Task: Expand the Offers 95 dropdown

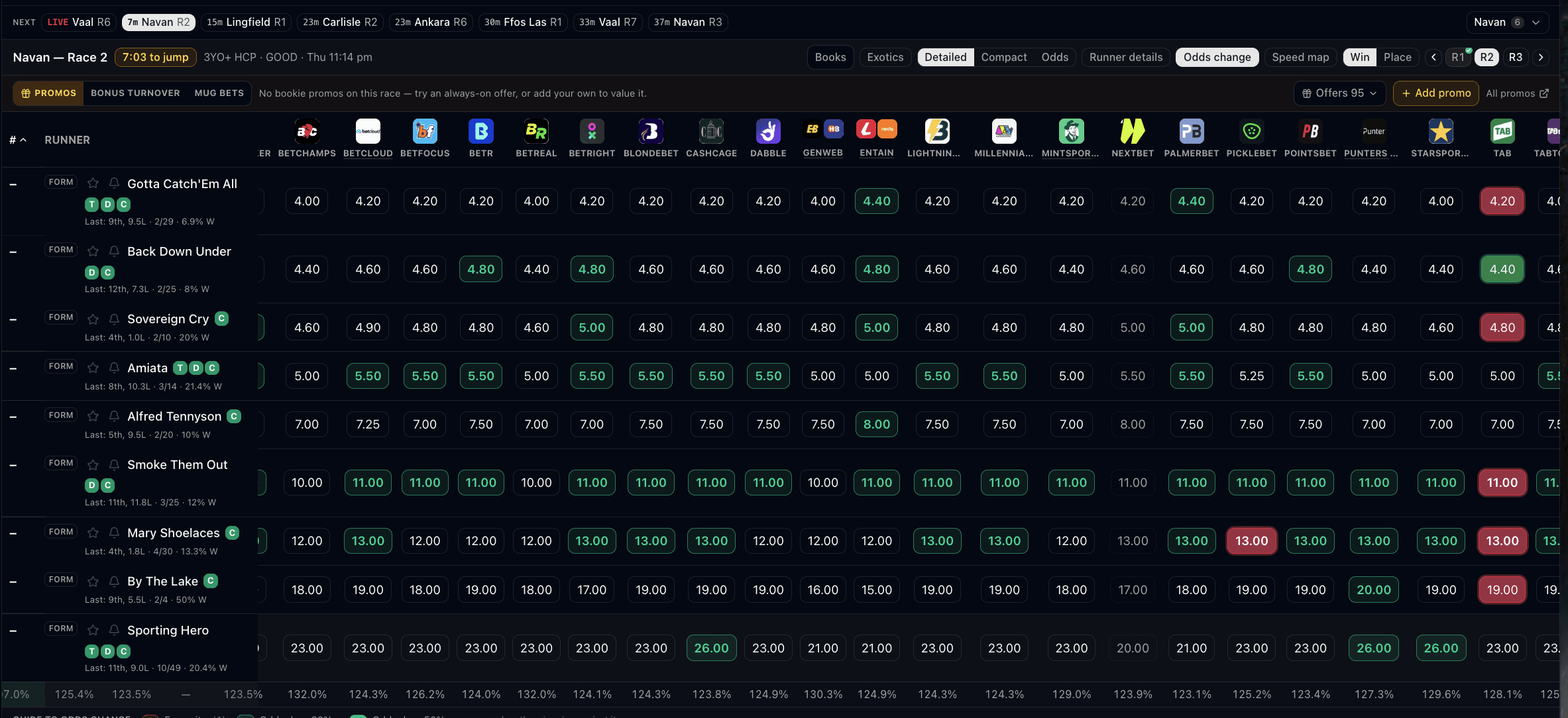Action: pyautogui.click(x=1340, y=93)
